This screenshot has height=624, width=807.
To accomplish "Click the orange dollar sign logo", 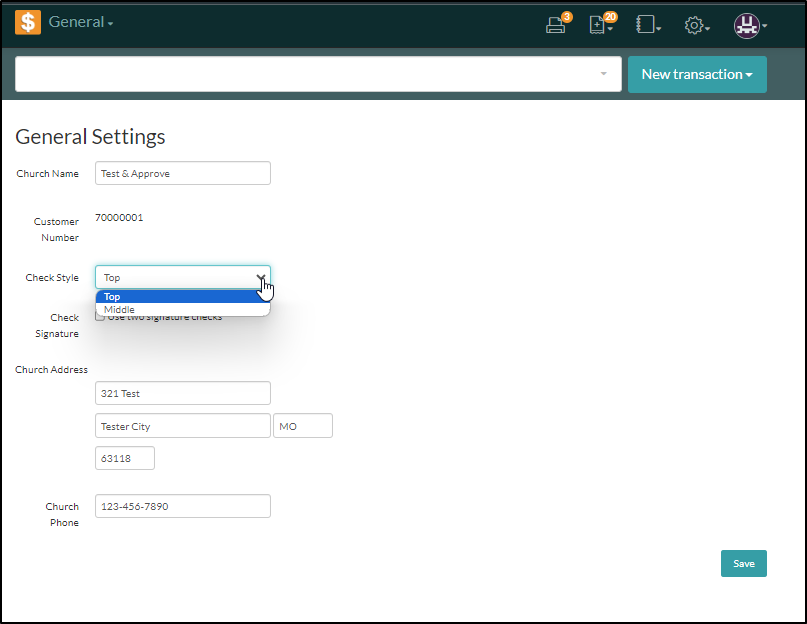I will [x=28, y=22].
